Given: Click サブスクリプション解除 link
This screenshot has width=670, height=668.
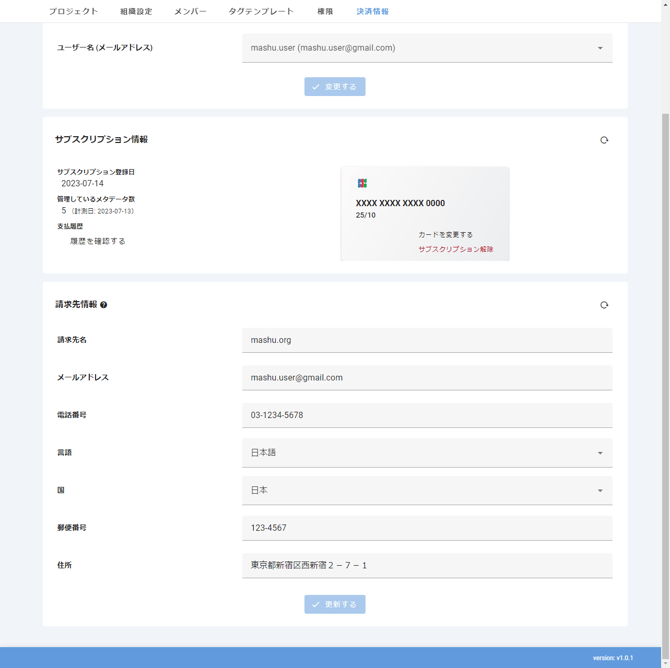Looking at the screenshot, I should click(456, 249).
